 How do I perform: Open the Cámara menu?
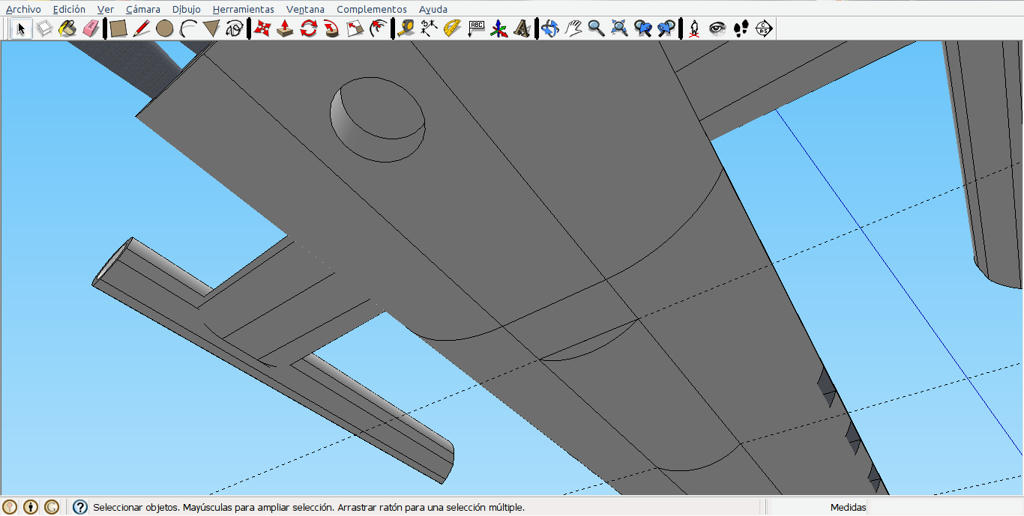(x=143, y=9)
